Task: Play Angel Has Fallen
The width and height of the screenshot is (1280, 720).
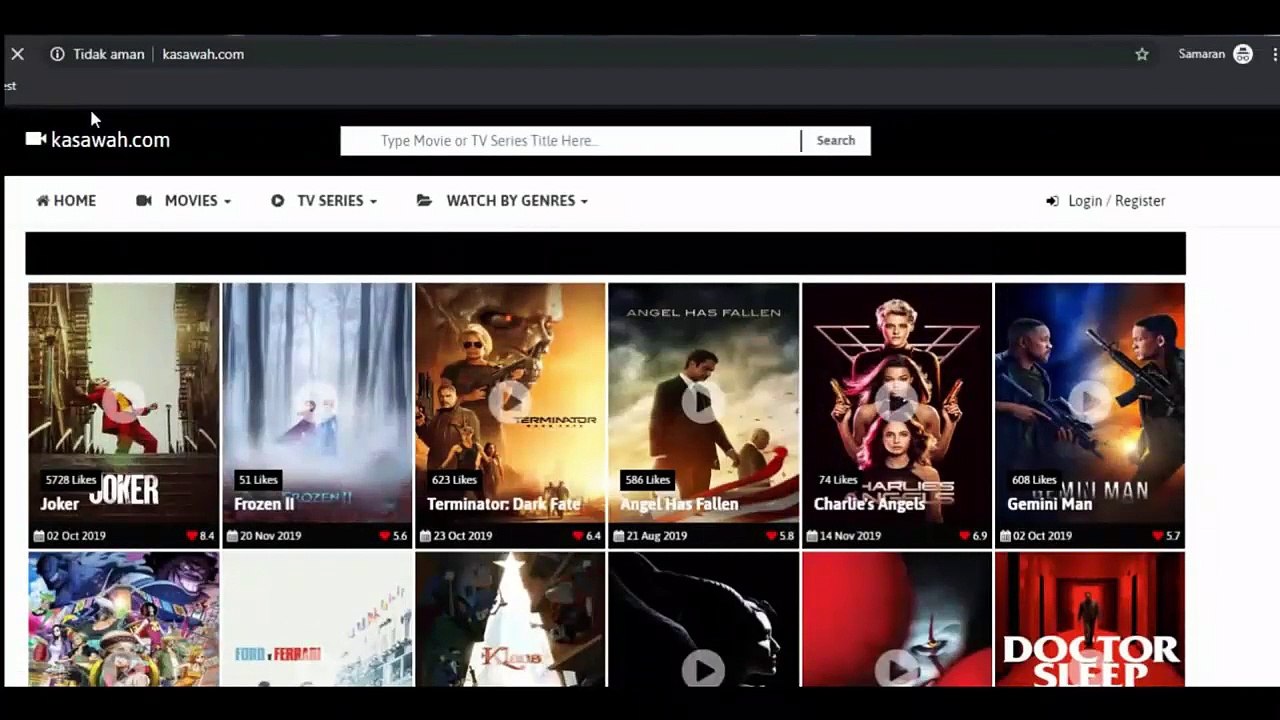Action: [x=703, y=402]
